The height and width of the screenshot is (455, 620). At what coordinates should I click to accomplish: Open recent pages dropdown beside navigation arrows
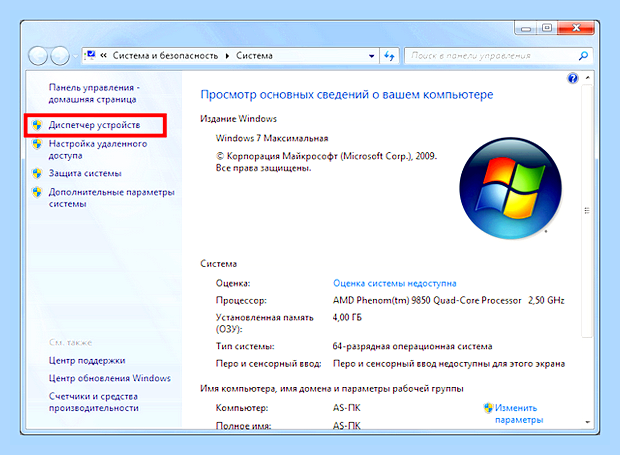click(75, 56)
